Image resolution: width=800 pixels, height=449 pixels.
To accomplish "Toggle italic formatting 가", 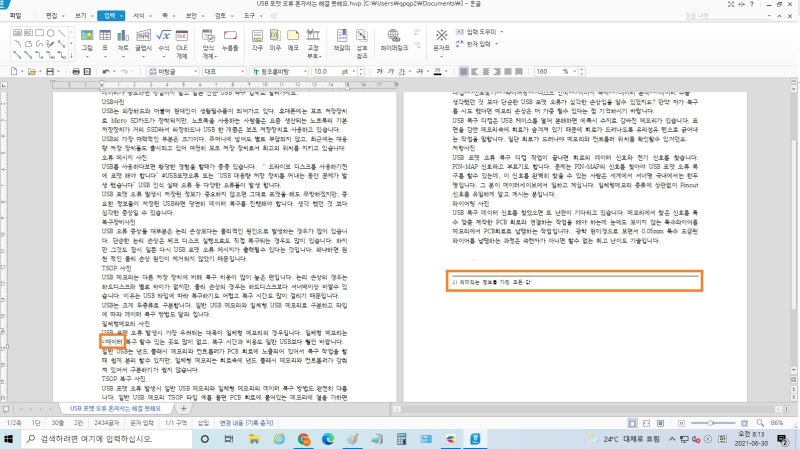I will [391, 71].
